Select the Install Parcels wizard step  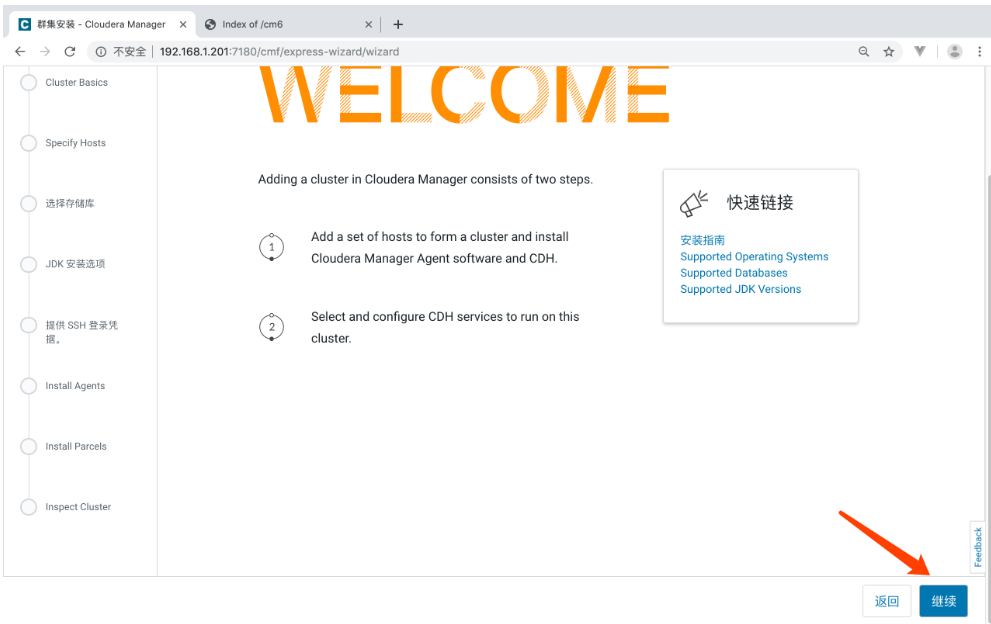pos(64,446)
